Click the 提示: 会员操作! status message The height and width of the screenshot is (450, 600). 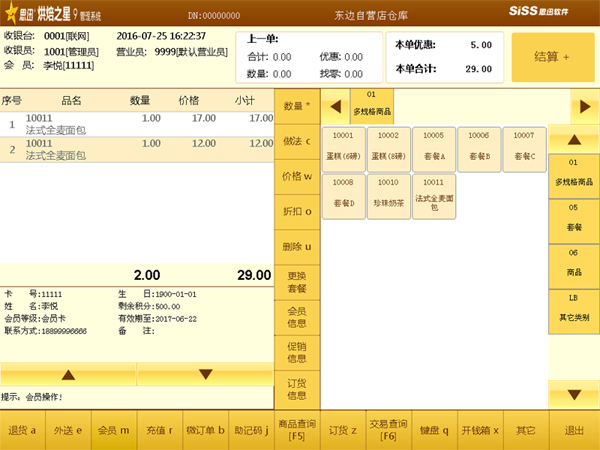pyautogui.click(x=32, y=397)
